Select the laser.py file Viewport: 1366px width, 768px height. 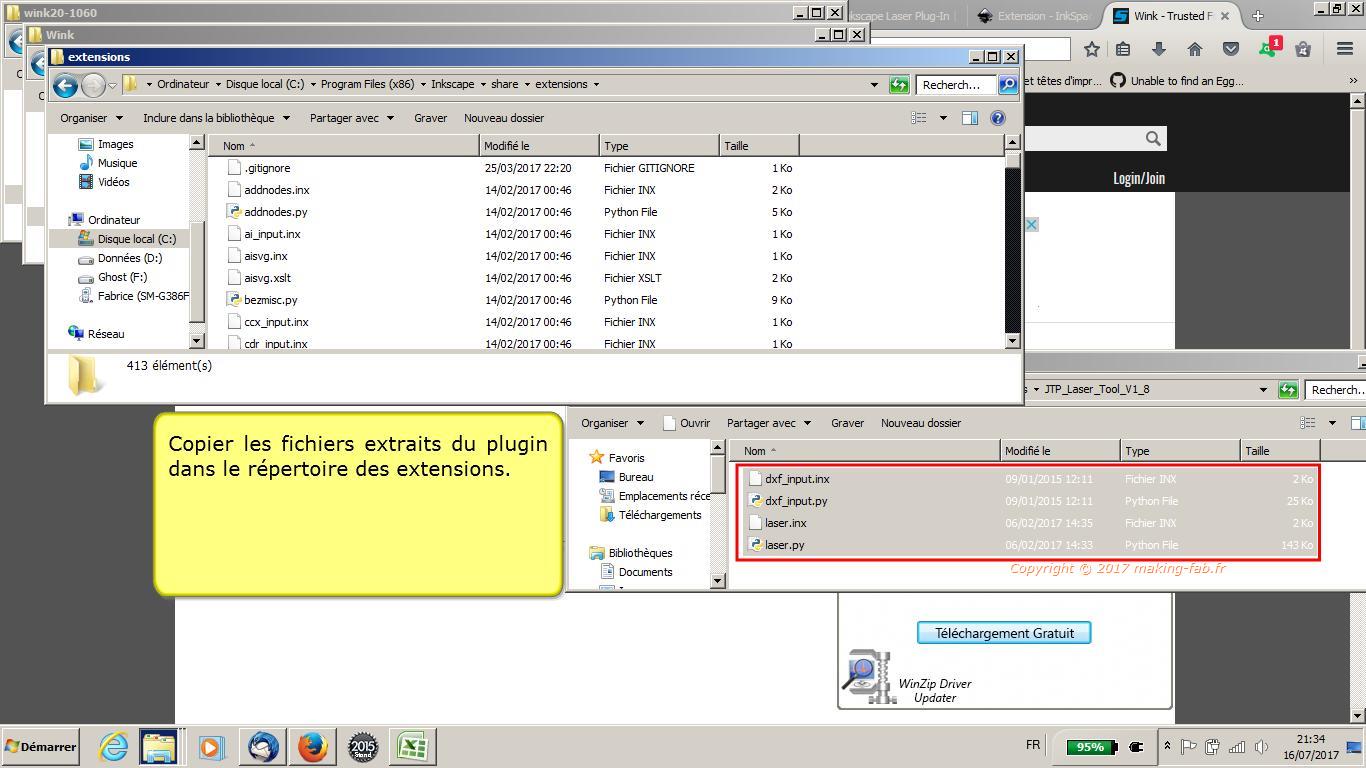(784, 545)
